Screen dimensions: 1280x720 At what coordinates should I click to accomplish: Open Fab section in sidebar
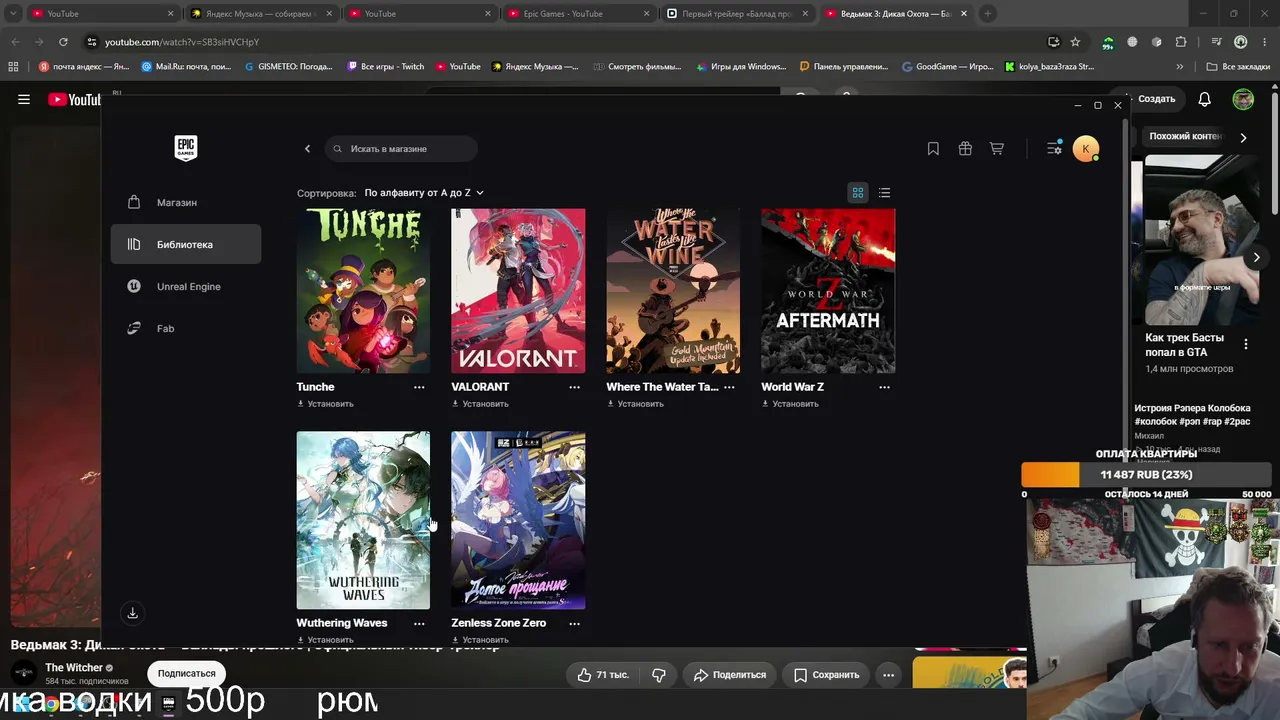[x=186, y=329]
